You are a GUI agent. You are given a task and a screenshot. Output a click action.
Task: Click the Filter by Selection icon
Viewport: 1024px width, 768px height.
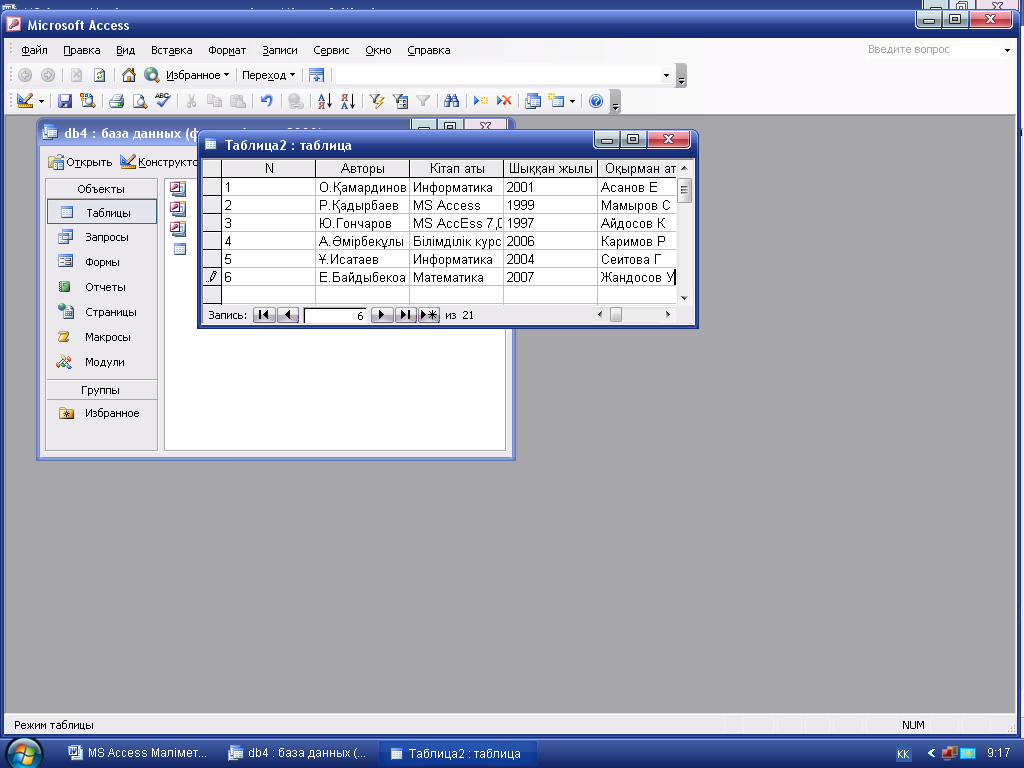[377, 101]
